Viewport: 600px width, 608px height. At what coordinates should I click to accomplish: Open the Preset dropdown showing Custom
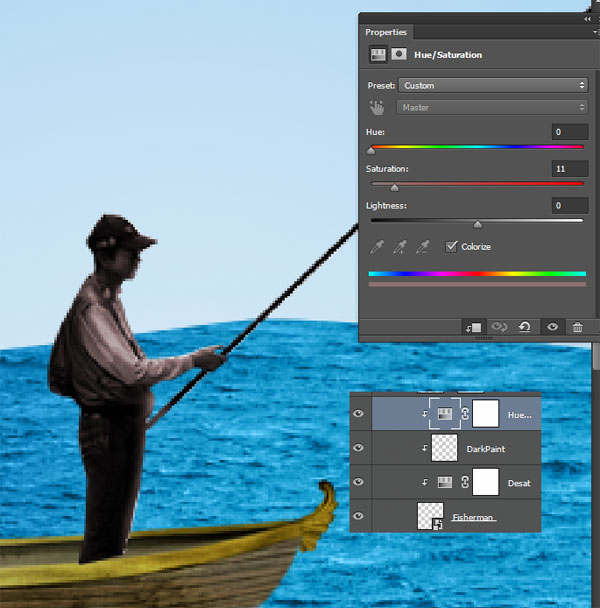493,85
